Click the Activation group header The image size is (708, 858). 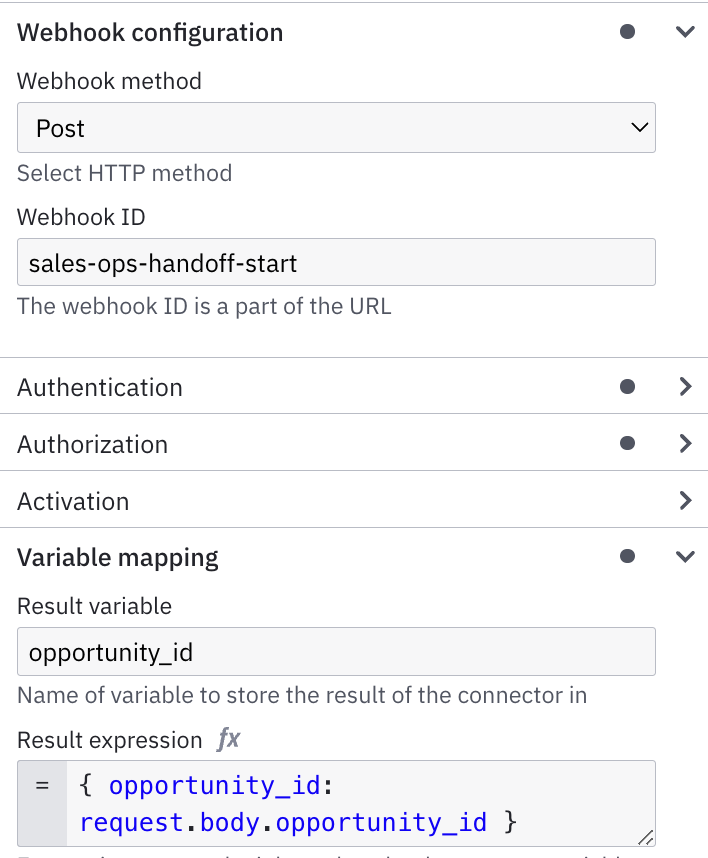(354, 500)
